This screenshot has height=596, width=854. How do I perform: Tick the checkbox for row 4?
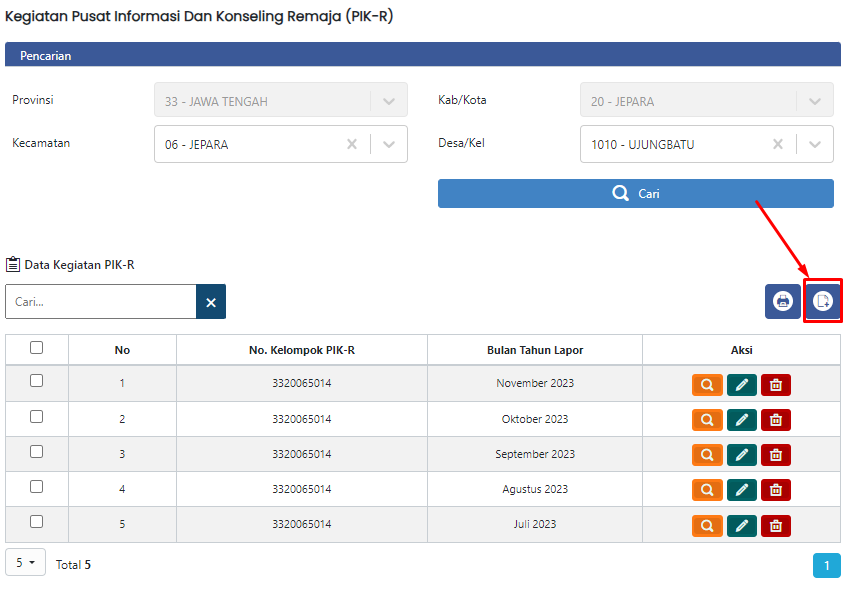point(36,486)
